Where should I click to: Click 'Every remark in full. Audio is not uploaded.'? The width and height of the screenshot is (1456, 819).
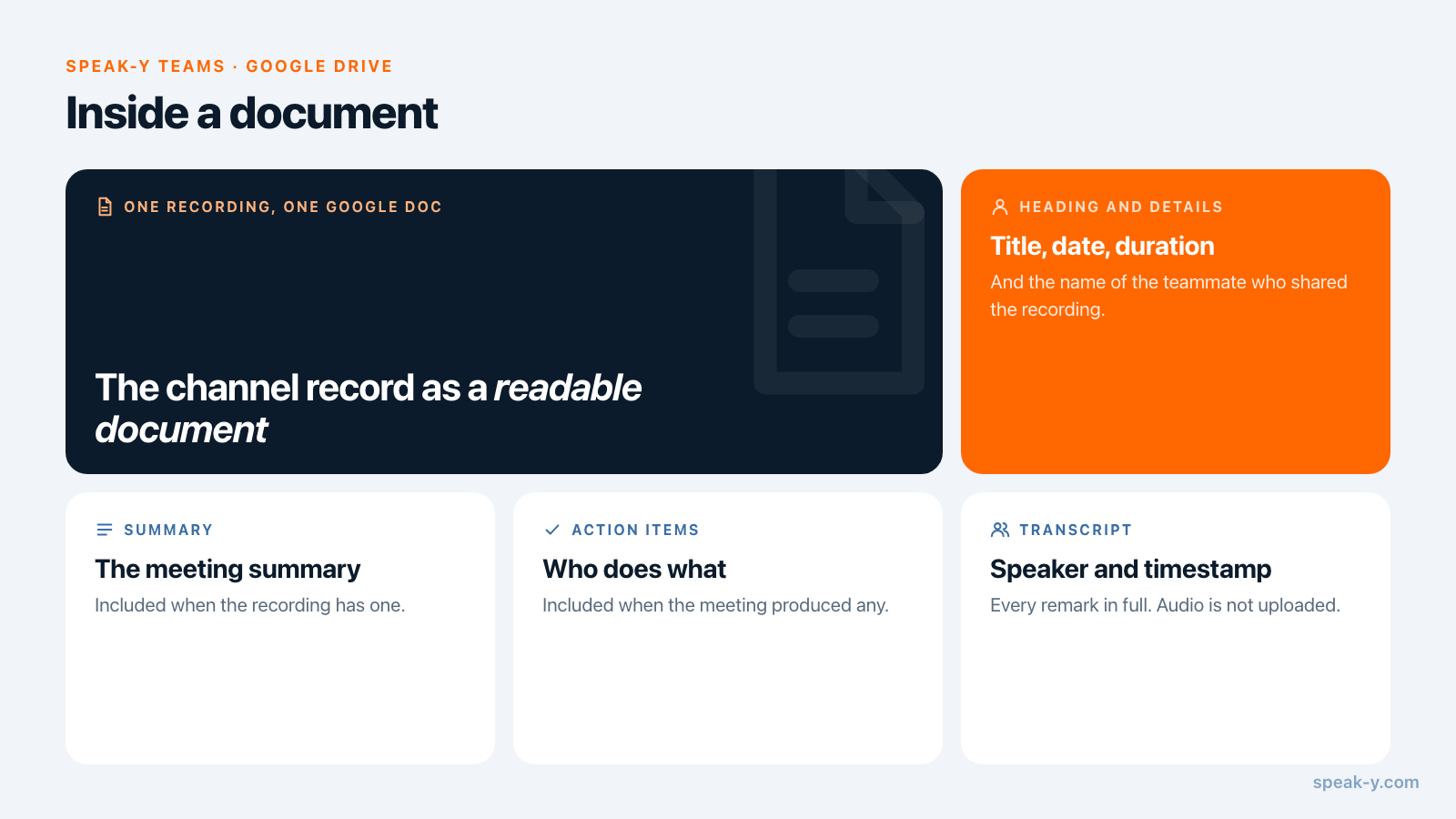(1165, 605)
